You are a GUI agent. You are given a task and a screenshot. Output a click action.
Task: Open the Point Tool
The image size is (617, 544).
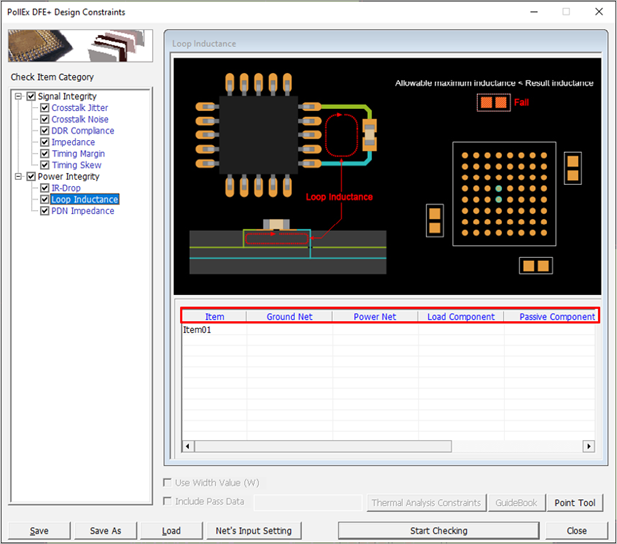[x=576, y=503]
